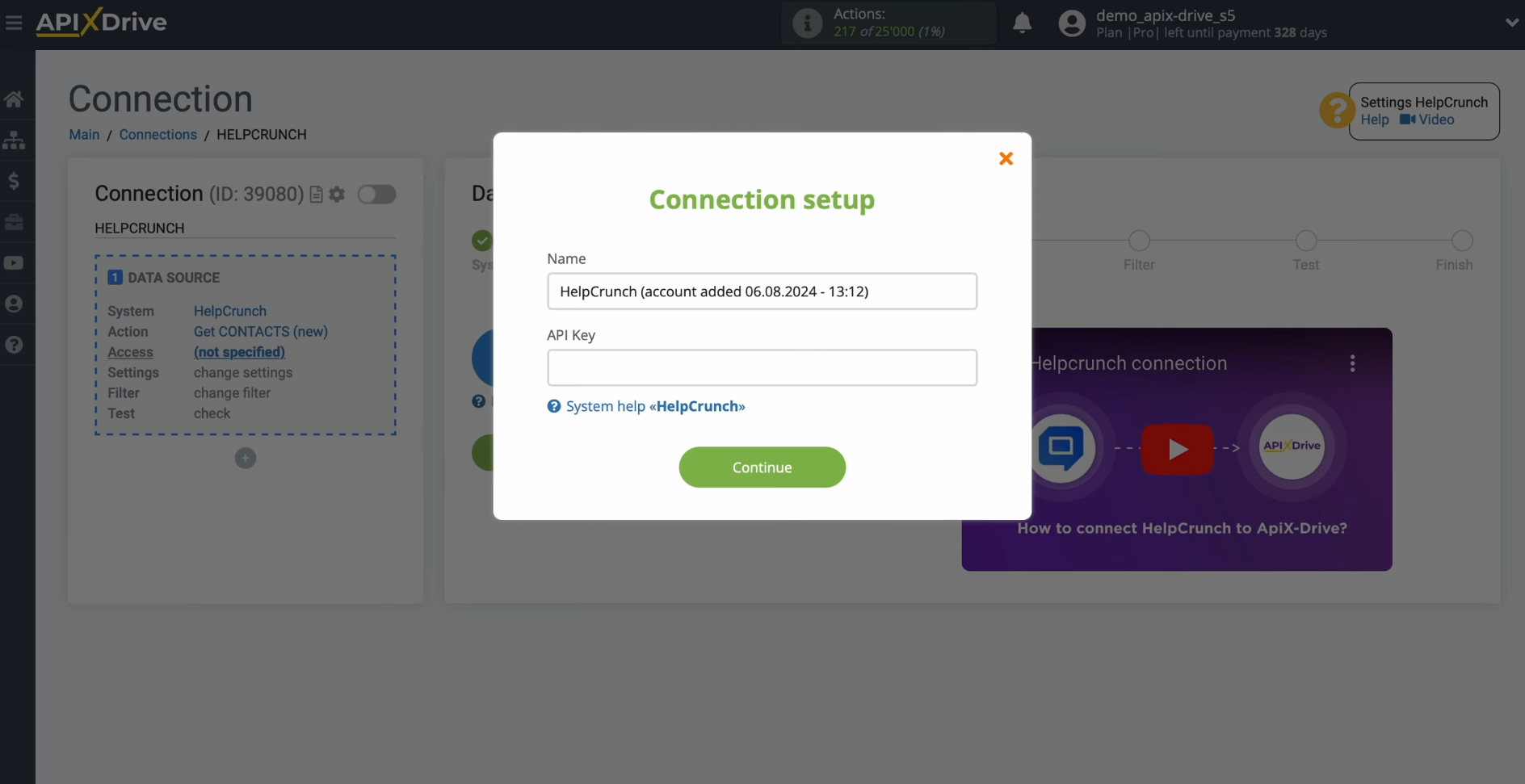Open the Connections breadcrumb link
Screen dimensions: 1525x784
click(x=158, y=134)
